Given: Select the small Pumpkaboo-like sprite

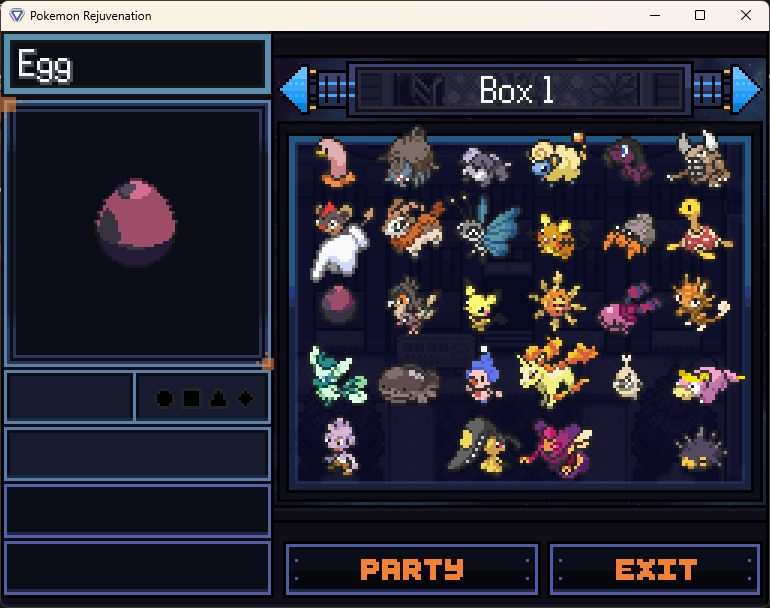Looking at the screenshot, I should (x=627, y=377).
